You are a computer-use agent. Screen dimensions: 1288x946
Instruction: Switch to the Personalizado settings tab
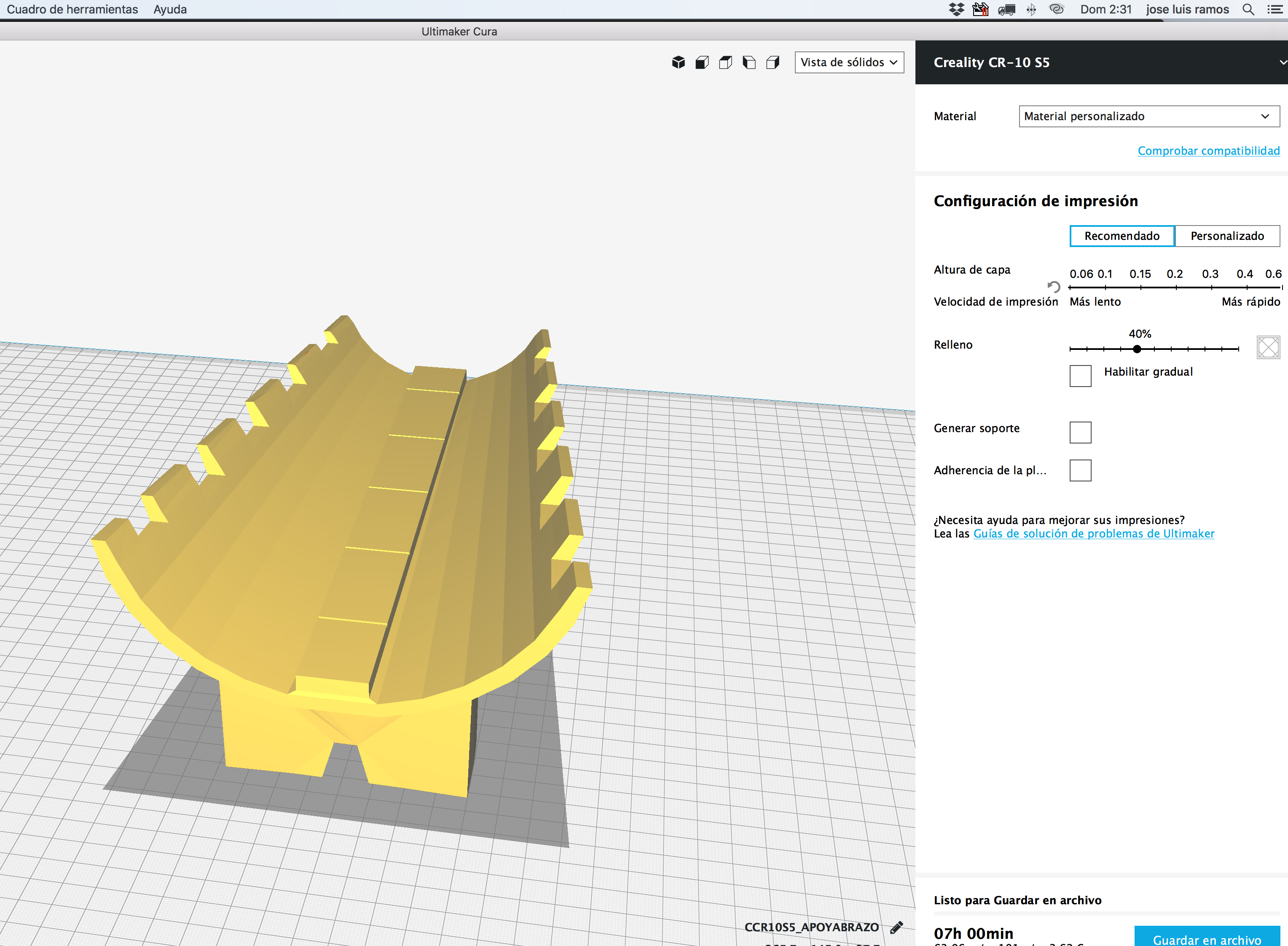pyautogui.click(x=1227, y=236)
